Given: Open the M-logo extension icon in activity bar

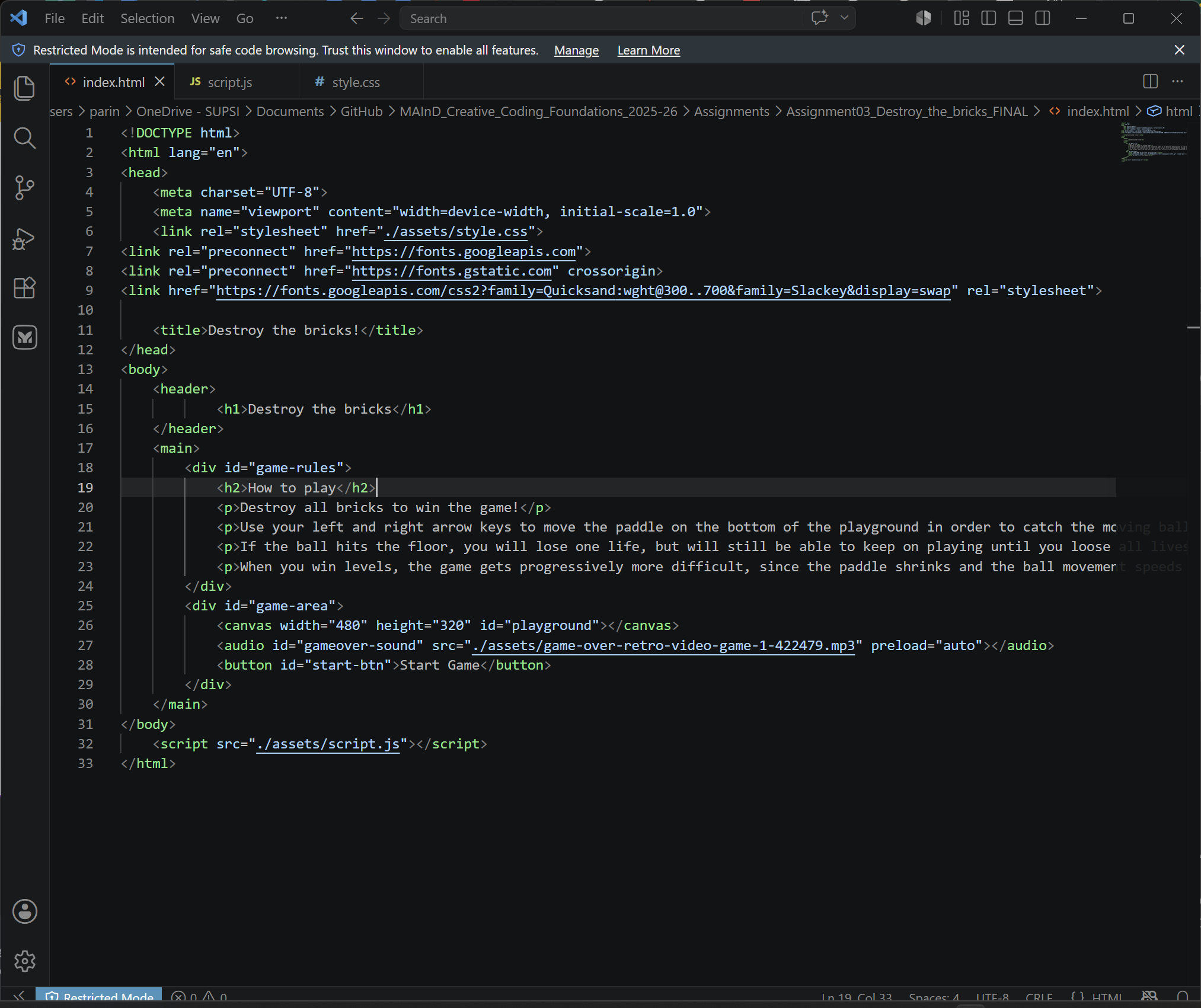Looking at the screenshot, I should point(24,337).
